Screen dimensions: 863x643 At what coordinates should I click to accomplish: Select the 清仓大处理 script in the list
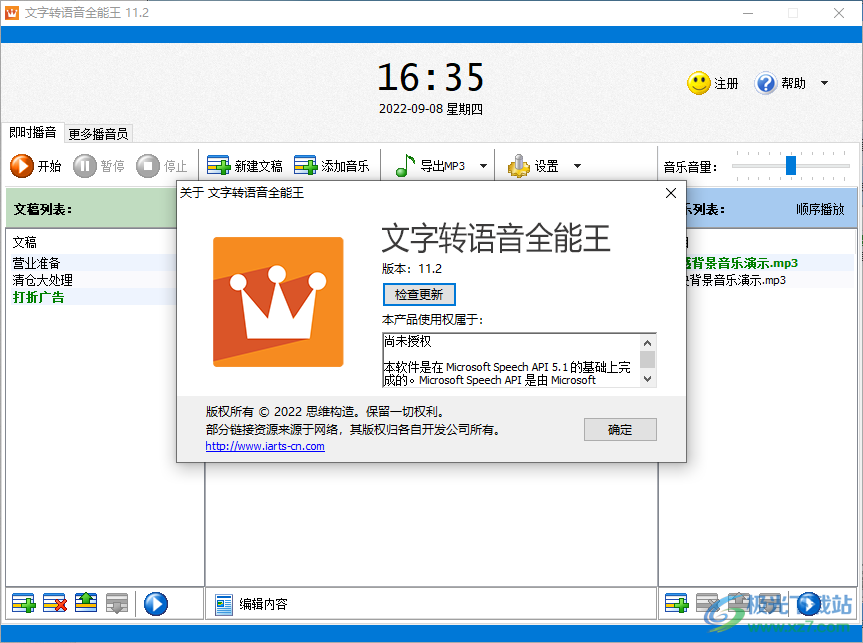pyautogui.click(x=43, y=280)
